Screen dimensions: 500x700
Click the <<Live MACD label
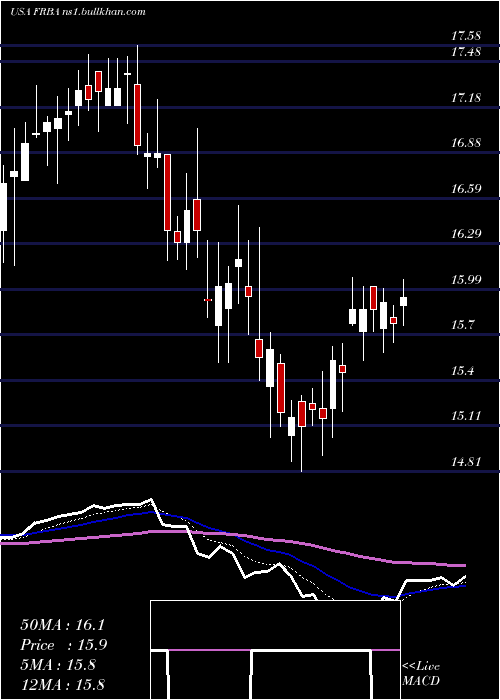[421, 674]
